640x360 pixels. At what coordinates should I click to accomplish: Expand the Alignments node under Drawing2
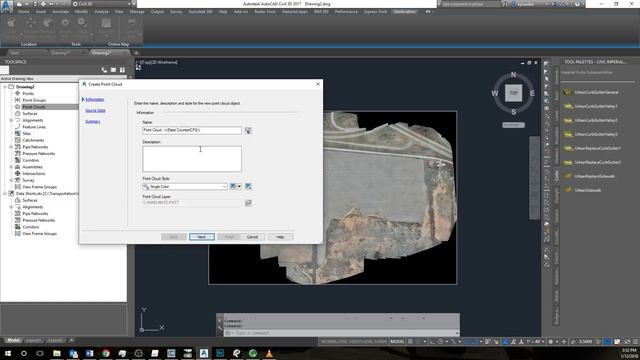(11, 120)
